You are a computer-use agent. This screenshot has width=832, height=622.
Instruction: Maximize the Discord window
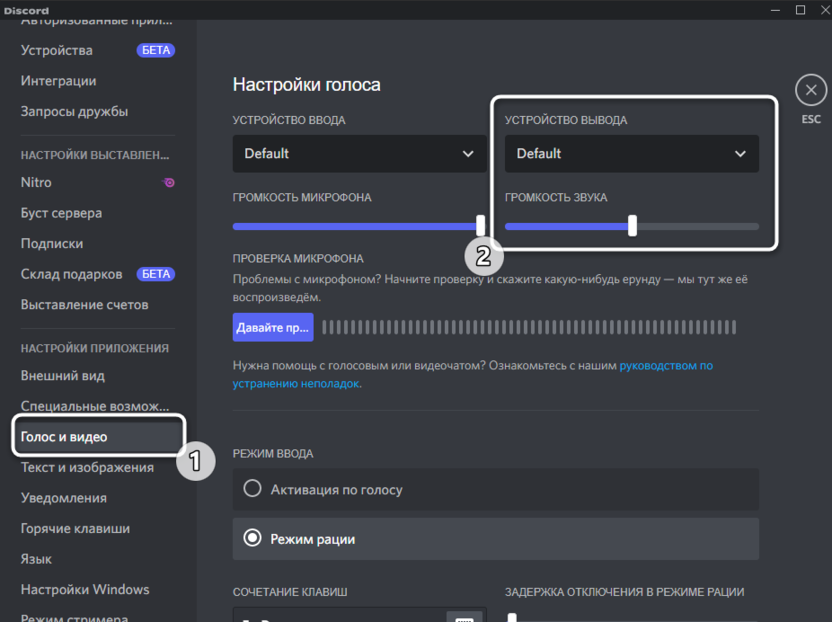click(800, 10)
